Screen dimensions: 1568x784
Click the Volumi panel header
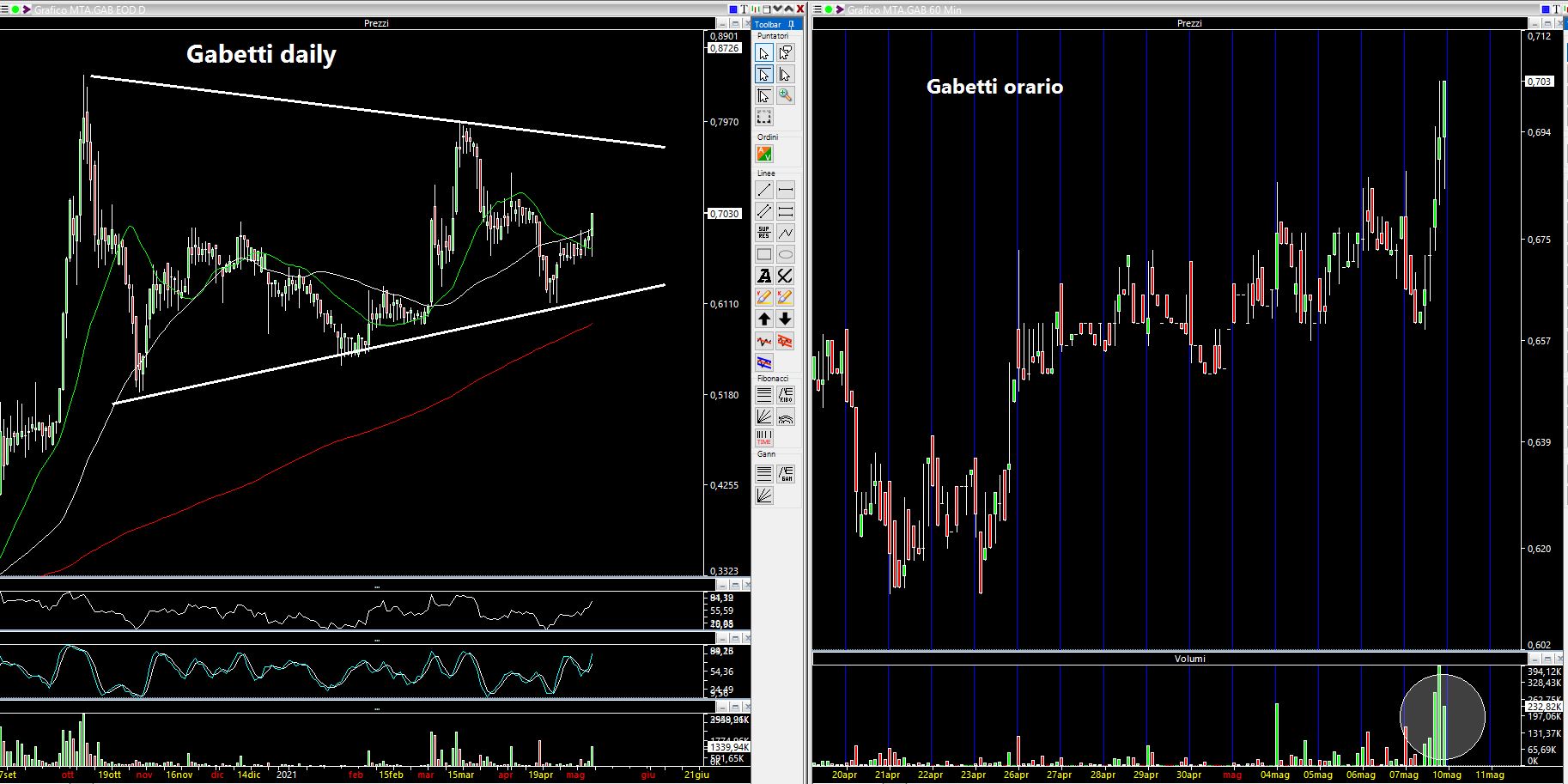pos(1189,659)
